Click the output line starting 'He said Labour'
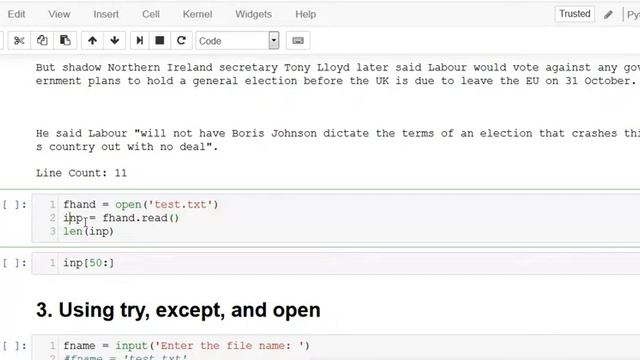 coord(338,133)
